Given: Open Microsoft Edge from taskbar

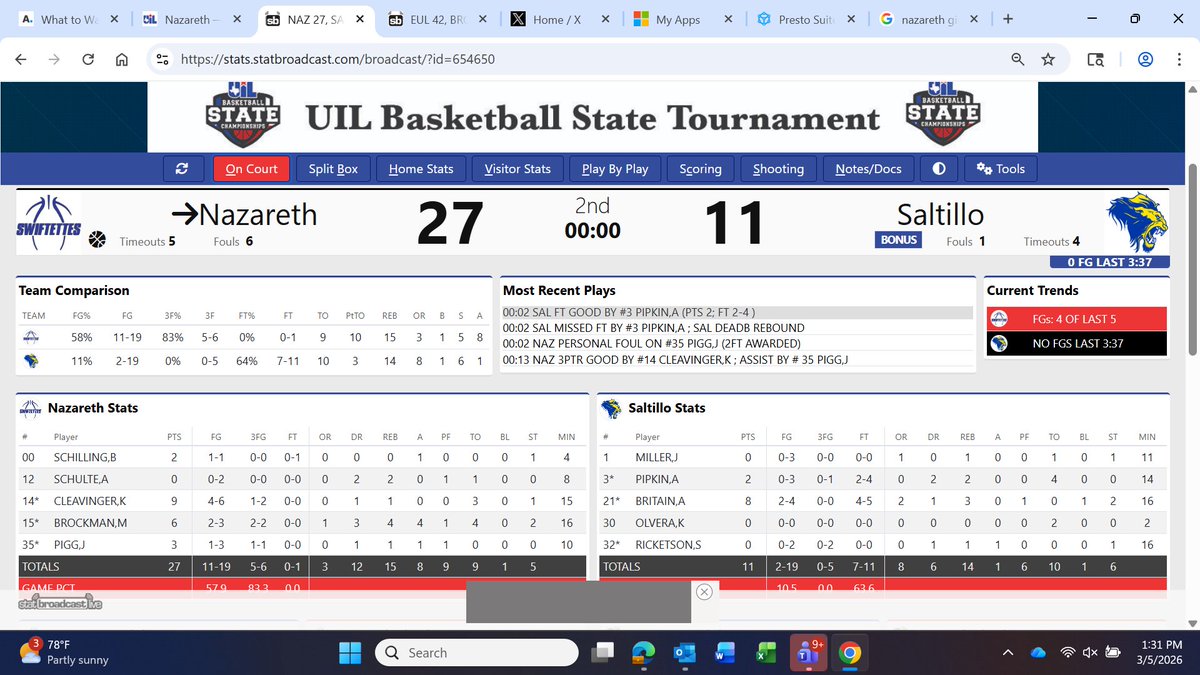Looking at the screenshot, I should tap(643, 653).
